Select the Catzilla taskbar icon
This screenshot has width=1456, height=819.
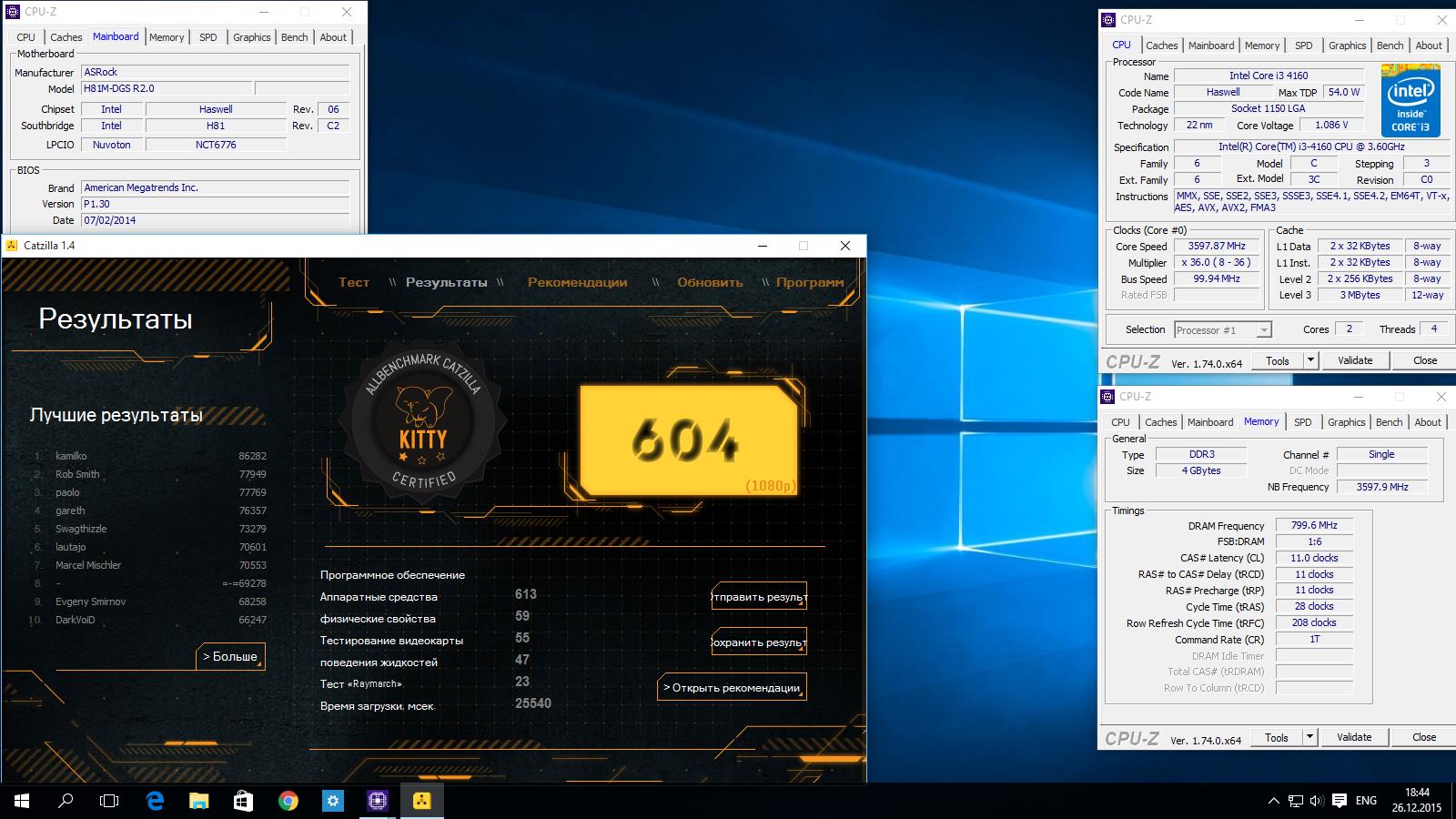tap(421, 801)
